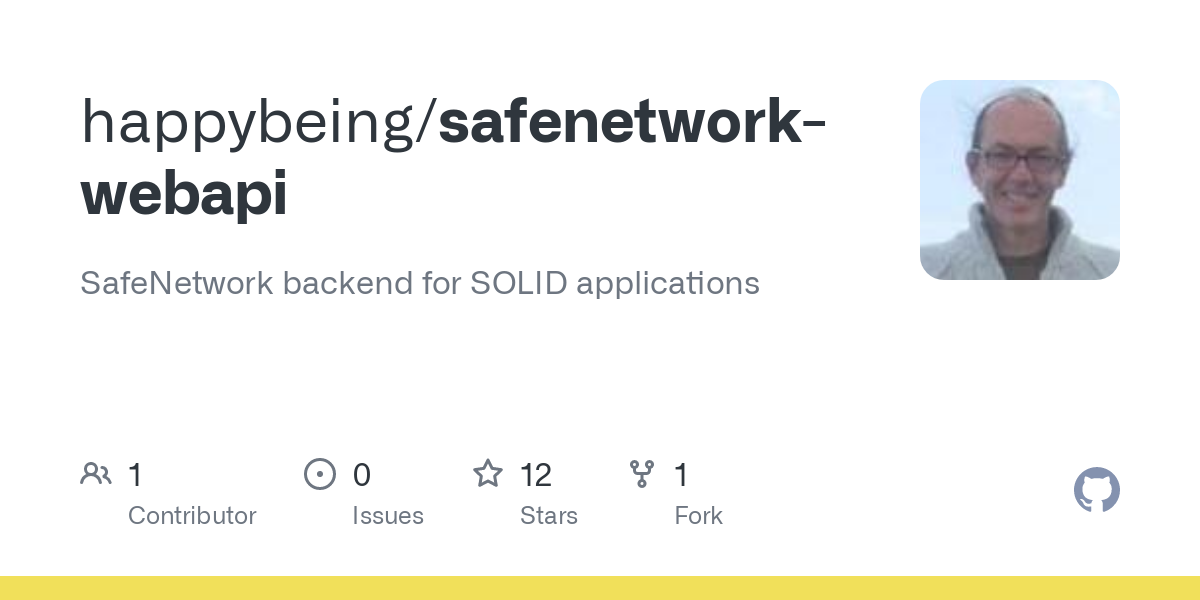This screenshot has width=1200, height=600.
Task: Open the 'Stars' label
Action: click(x=549, y=516)
